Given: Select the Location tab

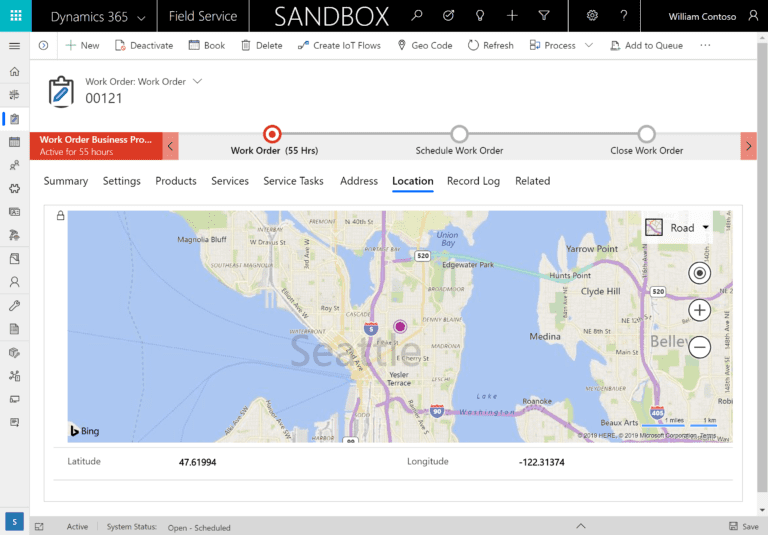Looking at the screenshot, I should [x=412, y=181].
